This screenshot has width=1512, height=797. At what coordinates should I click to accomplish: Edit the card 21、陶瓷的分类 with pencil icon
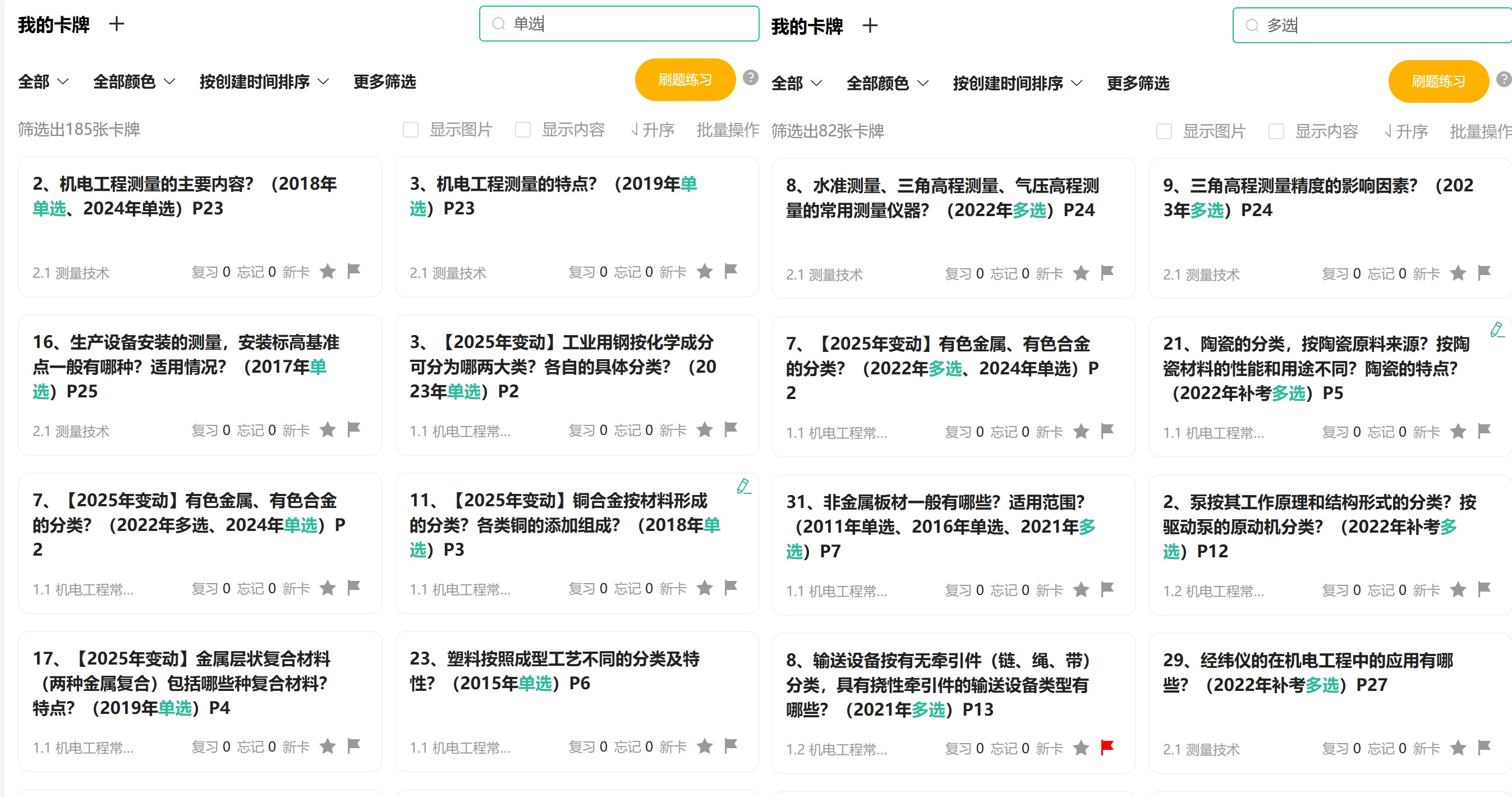(x=1497, y=330)
